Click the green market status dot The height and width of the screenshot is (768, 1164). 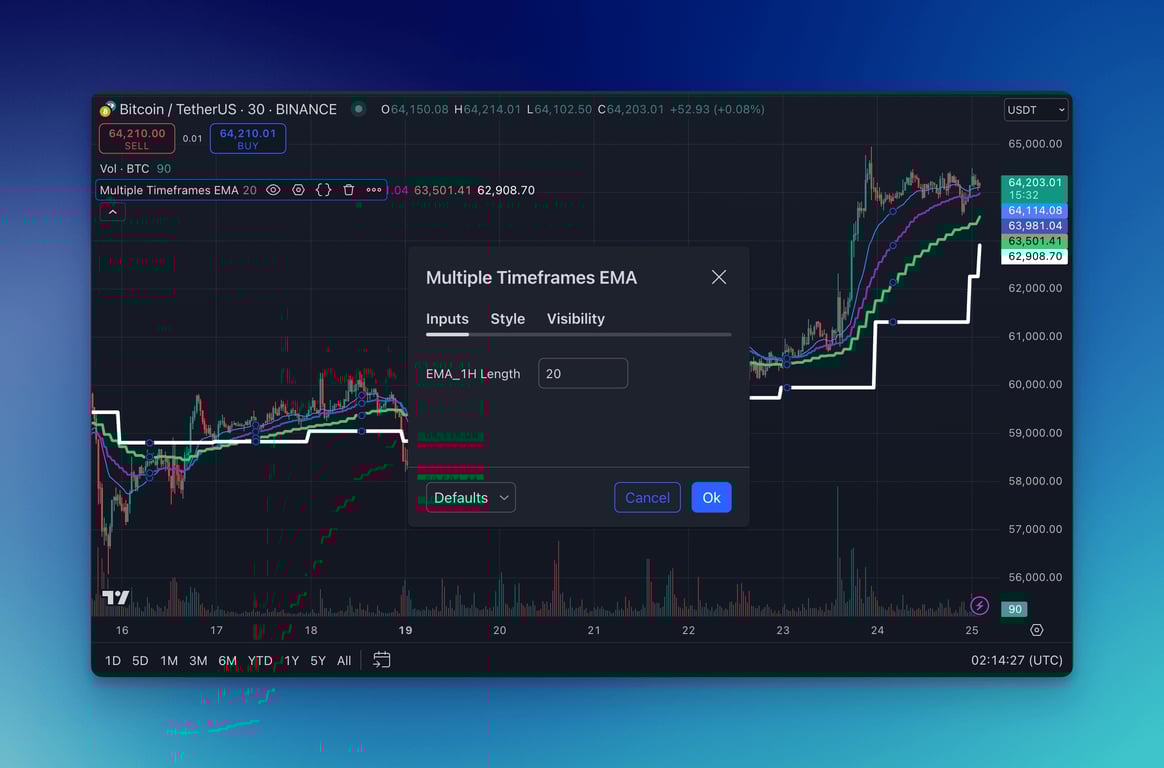coord(359,109)
